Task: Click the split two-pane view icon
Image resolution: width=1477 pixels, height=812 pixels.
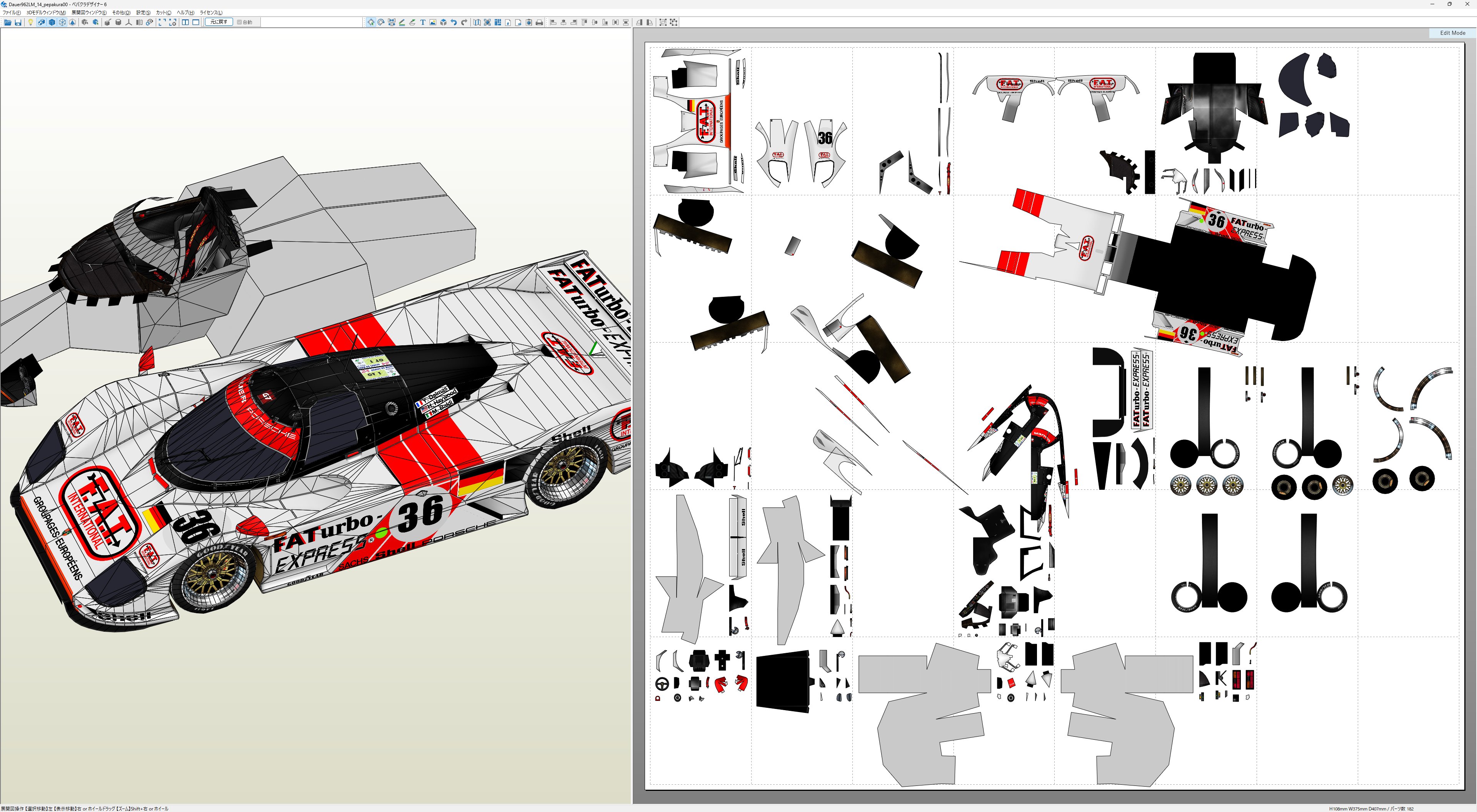Action: coord(185,22)
